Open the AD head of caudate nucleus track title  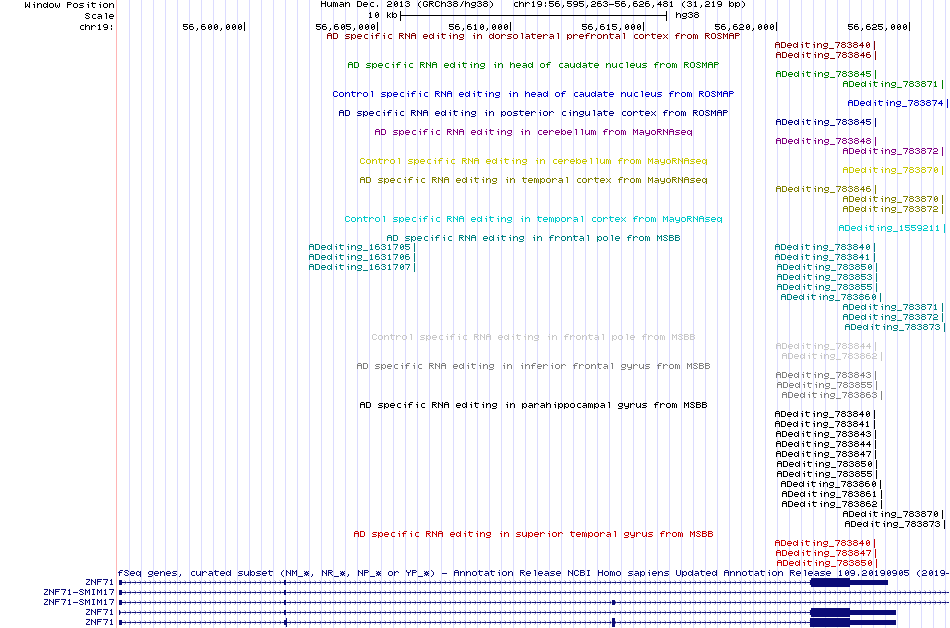point(533,65)
